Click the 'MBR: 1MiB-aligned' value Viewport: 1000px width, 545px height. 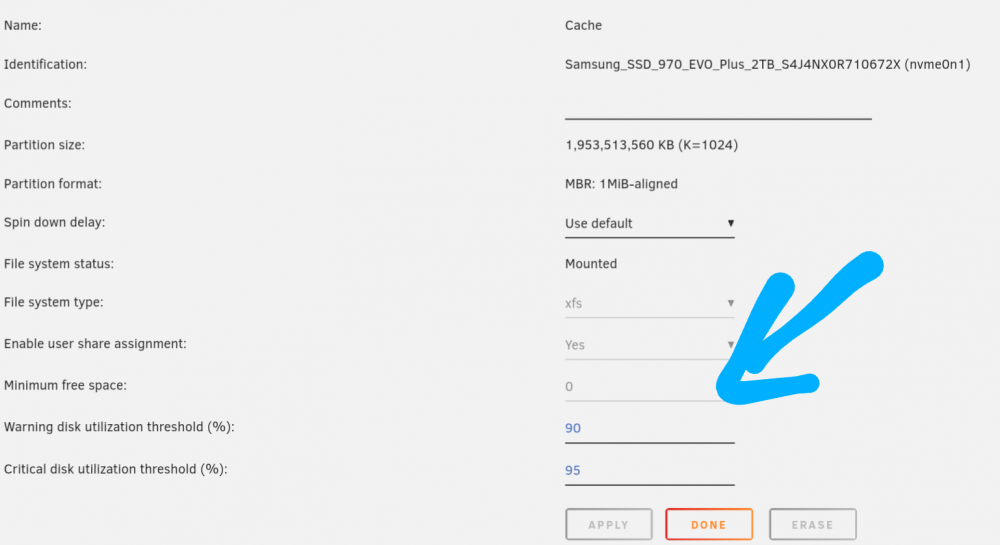621,184
